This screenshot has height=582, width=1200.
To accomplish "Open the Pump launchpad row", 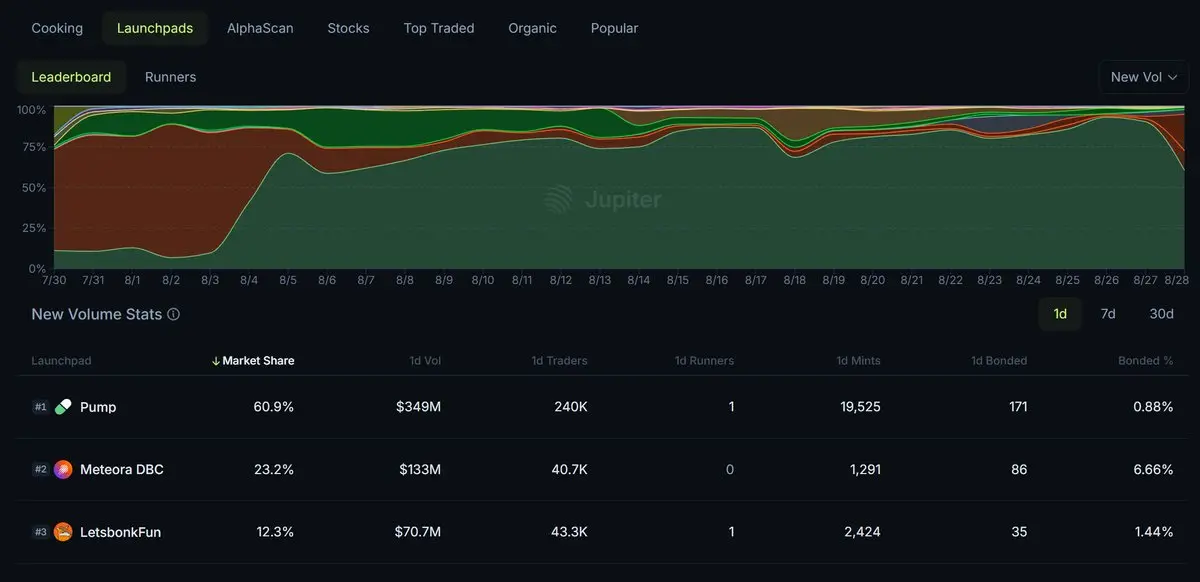I will (x=600, y=407).
